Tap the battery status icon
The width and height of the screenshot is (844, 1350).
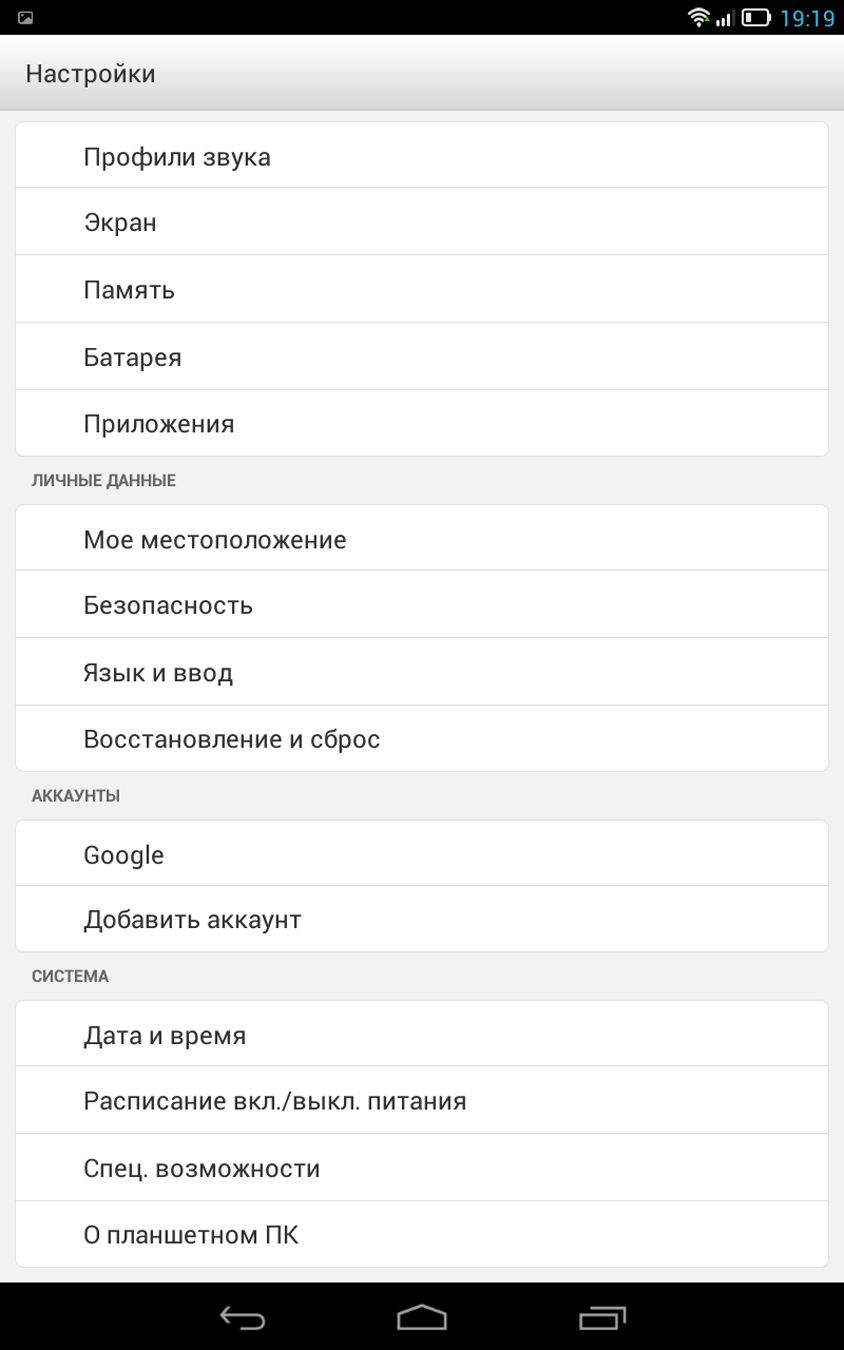756,18
